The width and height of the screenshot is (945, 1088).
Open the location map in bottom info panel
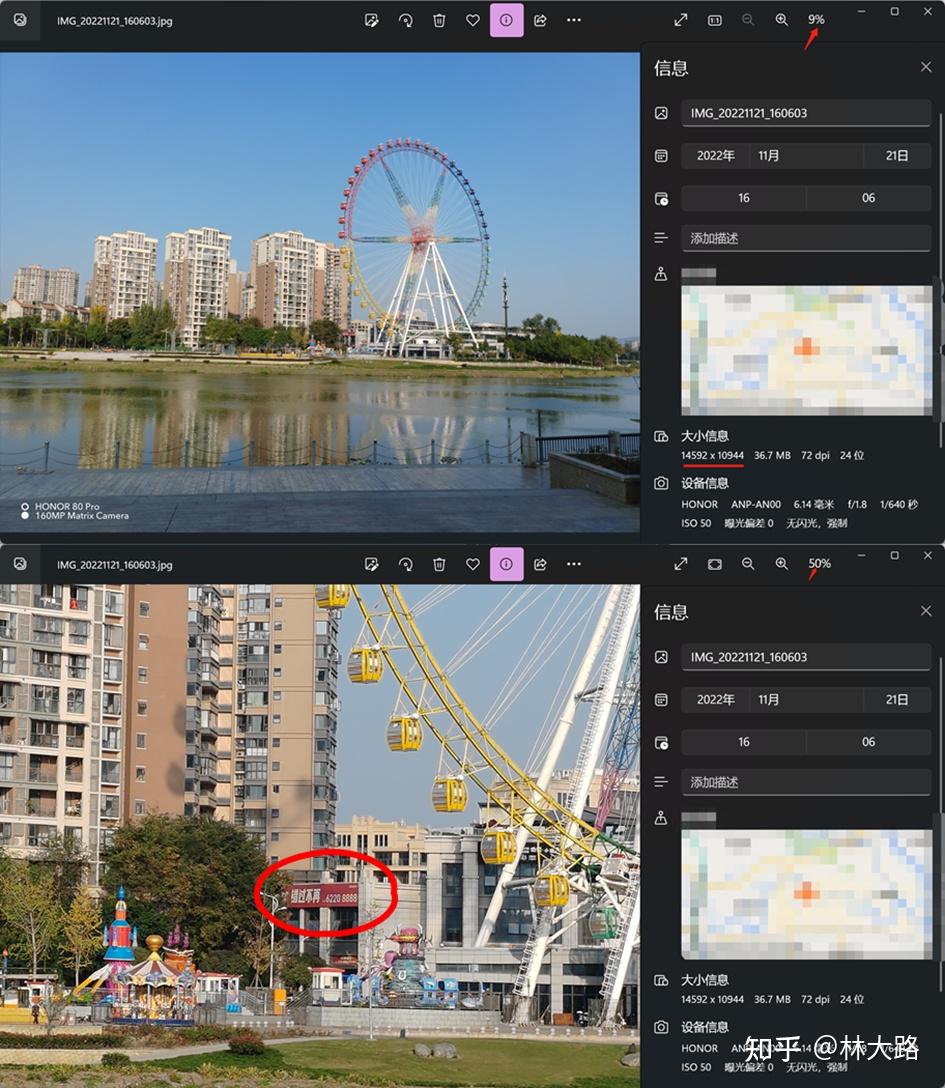(x=806, y=894)
